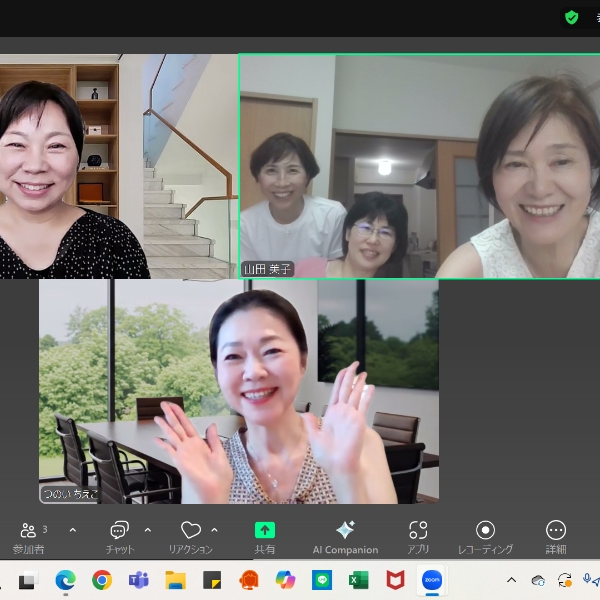This screenshot has height=600, width=600.
Task: Click the Zoom icon in the taskbar
Action: click(432, 580)
